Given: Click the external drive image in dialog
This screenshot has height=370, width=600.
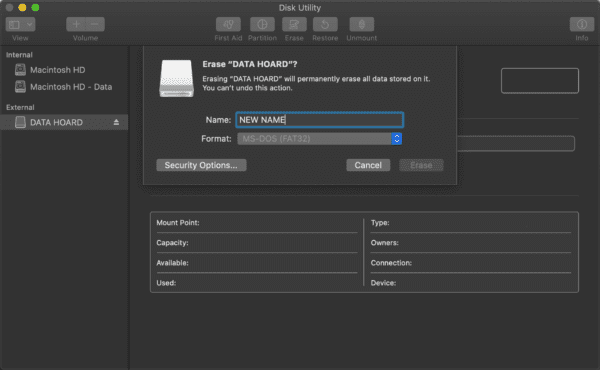Looking at the screenshot, I should click(x=176, y=78).
